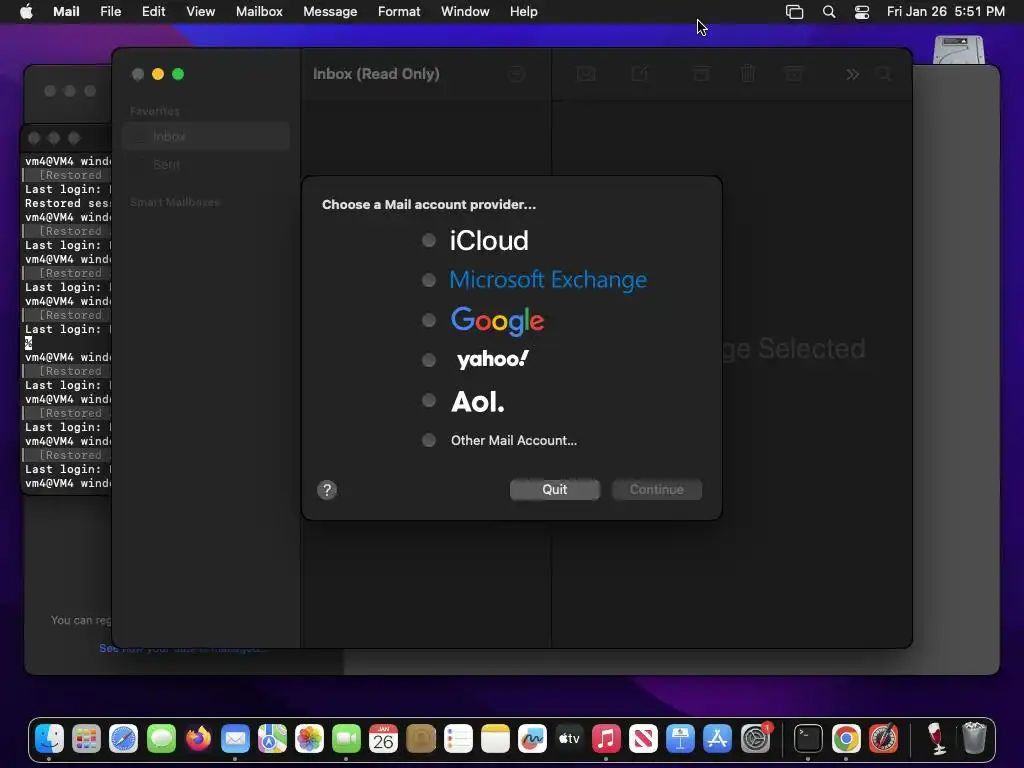Click the Archive toolbar icon
The image size is (1024, 768).
tap(701, 74)
